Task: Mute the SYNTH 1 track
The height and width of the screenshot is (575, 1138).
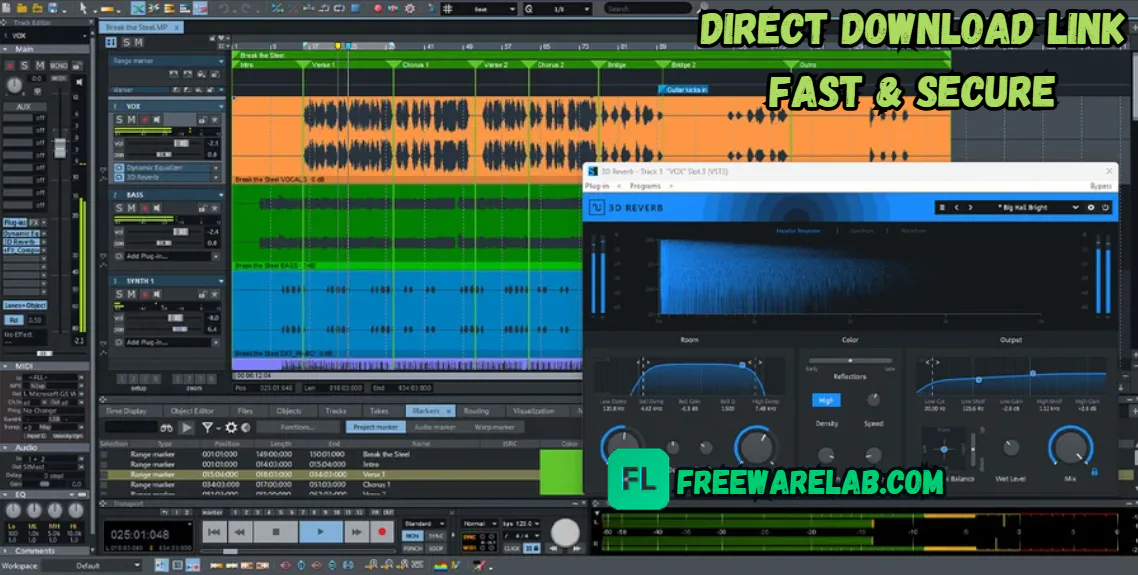Action: [x=131, y=294]
